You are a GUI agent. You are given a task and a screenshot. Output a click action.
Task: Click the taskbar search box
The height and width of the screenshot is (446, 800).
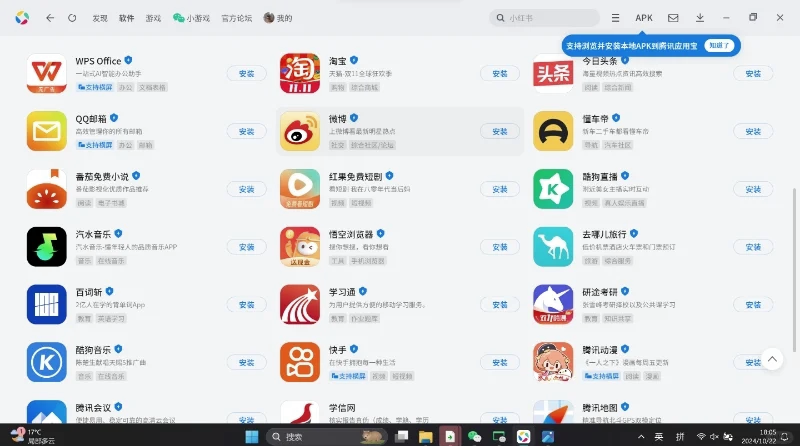pyautogui.click(x=327, y=437)
